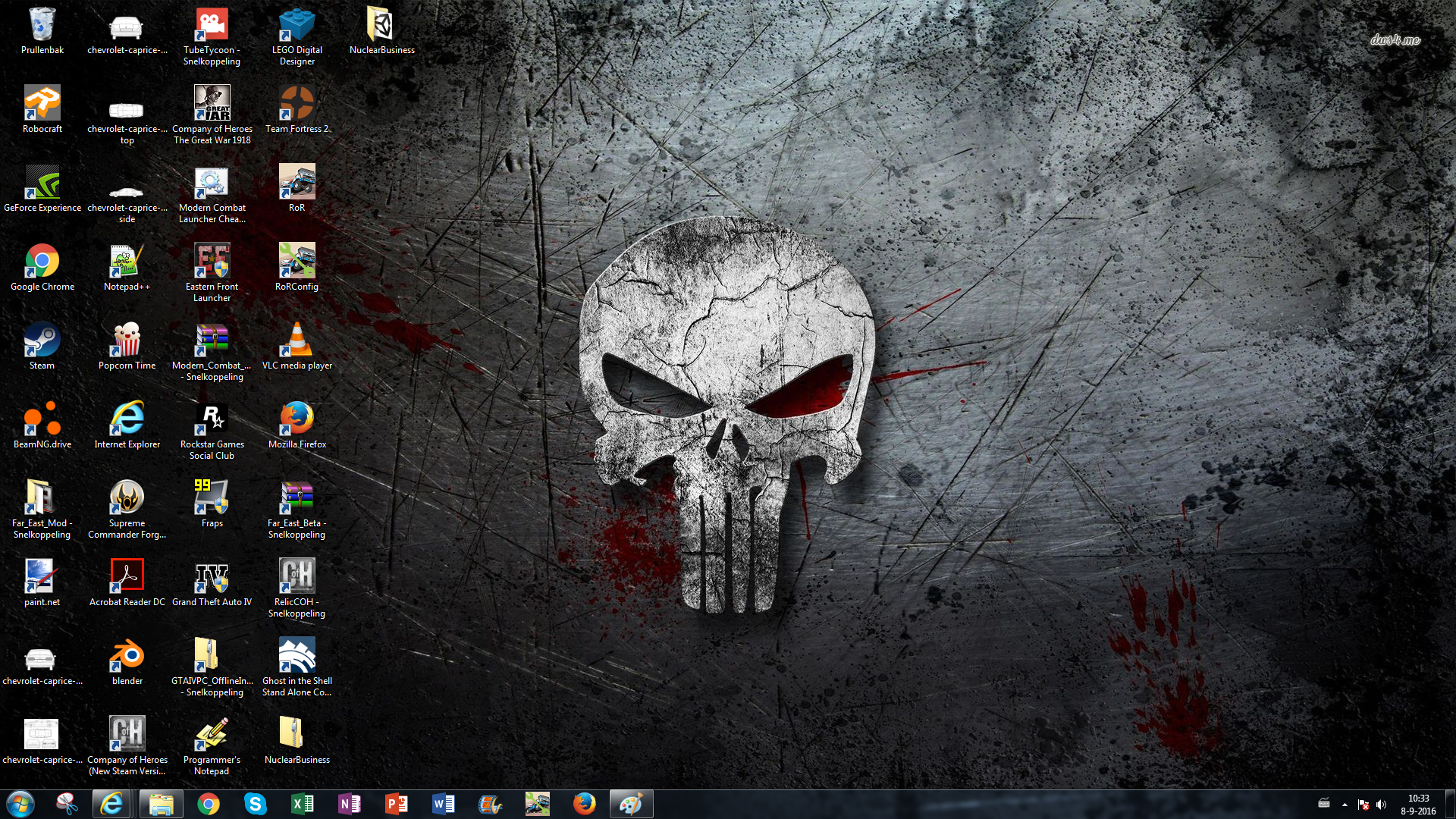Open the RoRConfig desktop shortcut
Screen dimensions: 1456x819
coord(297,268)
